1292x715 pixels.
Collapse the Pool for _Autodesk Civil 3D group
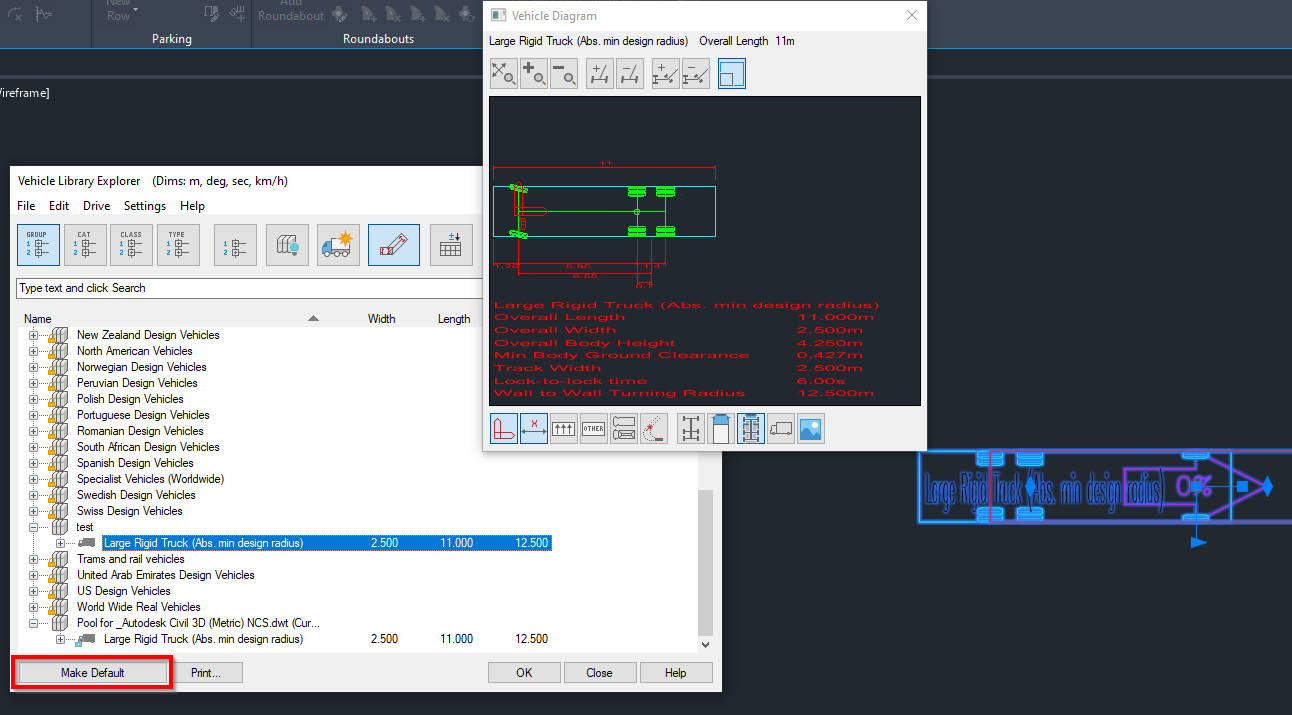point(33,623)
